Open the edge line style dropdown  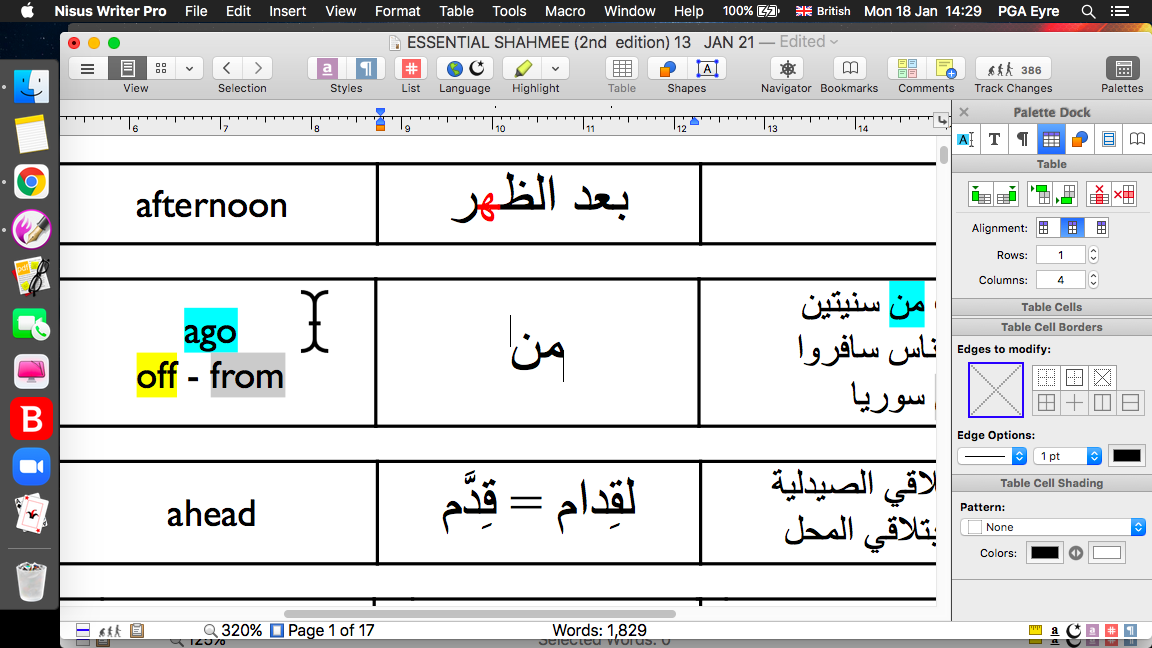(991, 456)
